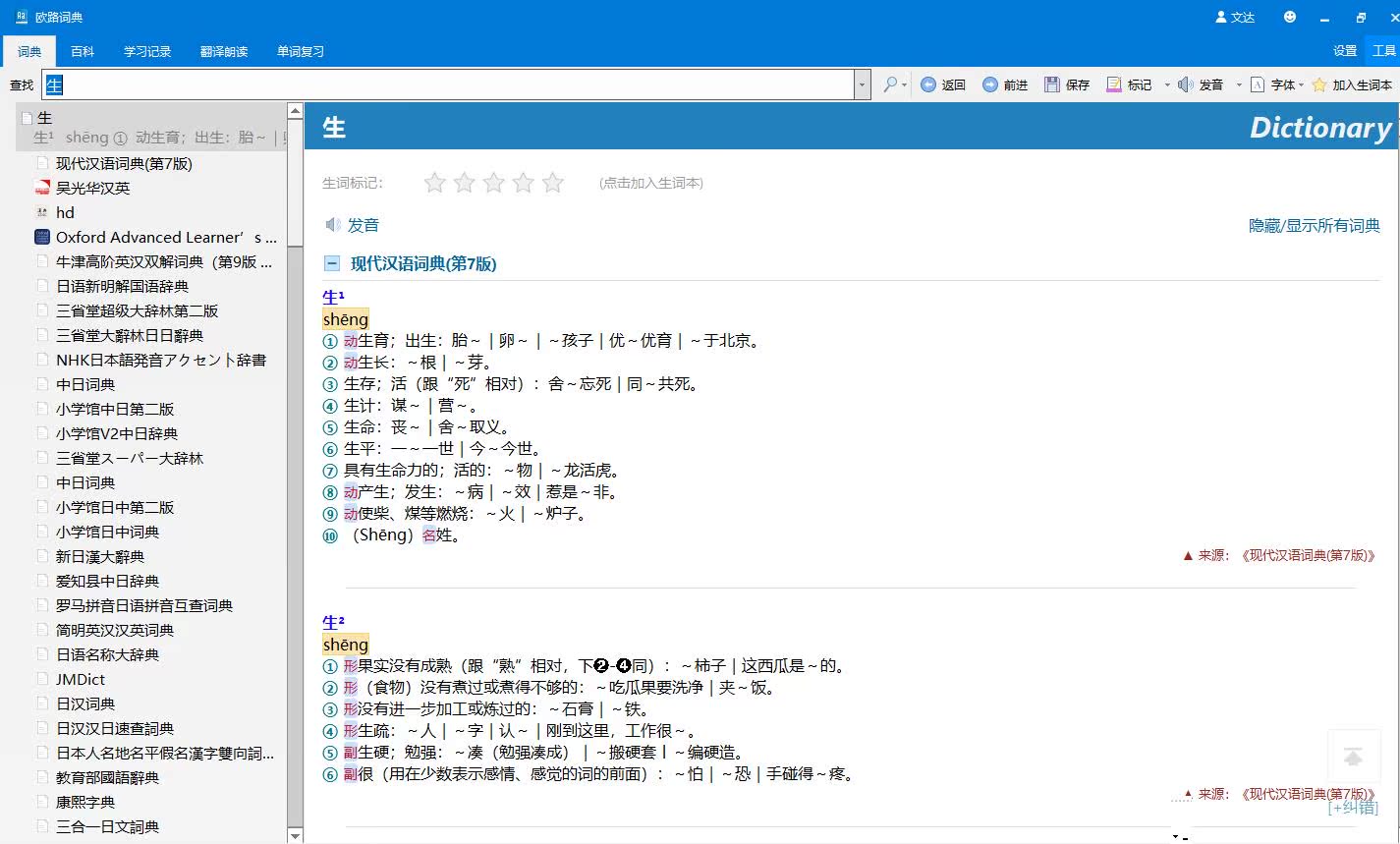Viewport: 1400px width, 844px height.
Task: Click the search input field containing 生
Action: tap(449, 84)
